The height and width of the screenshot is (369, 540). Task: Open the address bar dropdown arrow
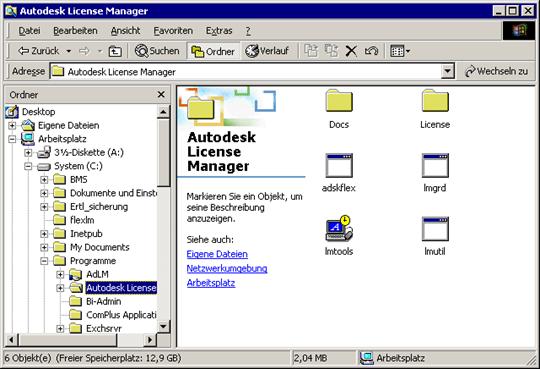pyautogui.click(x=447, y=71)
